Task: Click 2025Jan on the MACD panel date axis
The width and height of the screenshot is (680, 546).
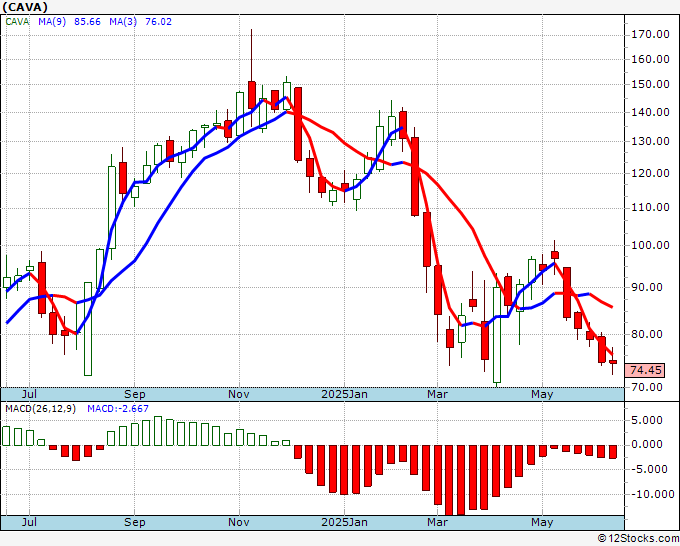Action: (344, 522)
